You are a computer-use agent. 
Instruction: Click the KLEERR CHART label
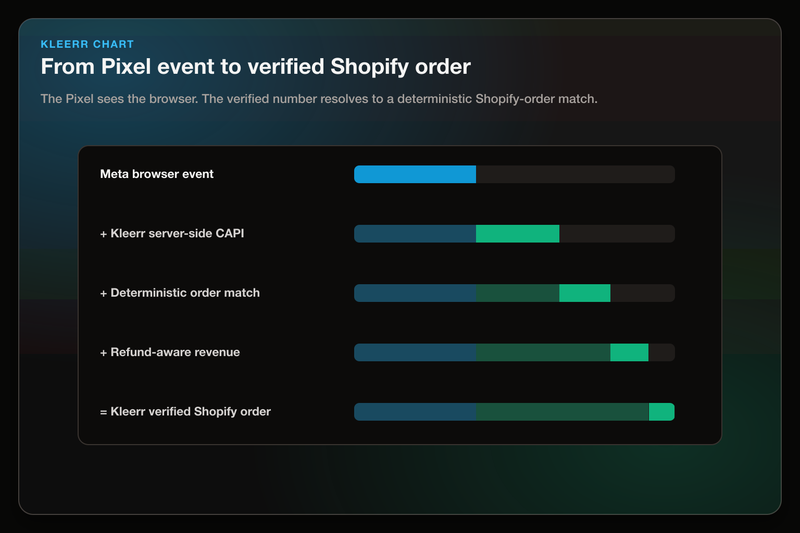coord(87,44)
